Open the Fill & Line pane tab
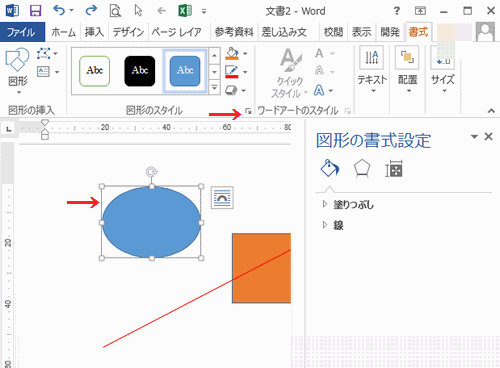The height and width of the screenshot is (368, 500). tap(329, 168)
